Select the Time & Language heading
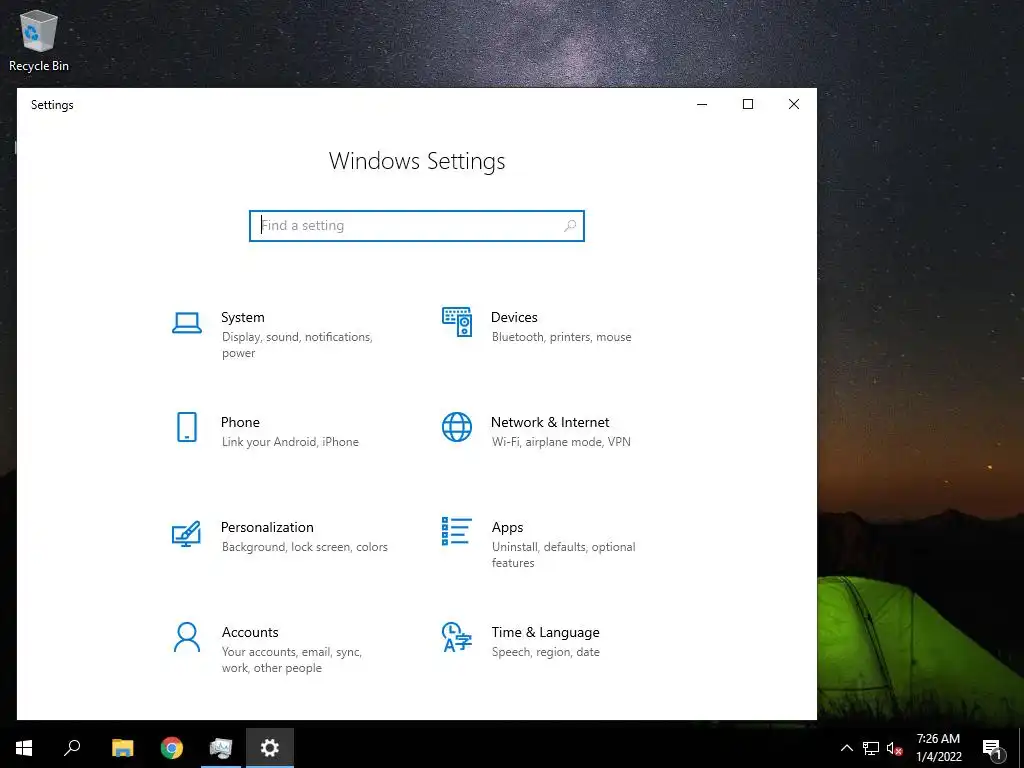Viewport: 1024px width, 768px height. pos(545,632)
